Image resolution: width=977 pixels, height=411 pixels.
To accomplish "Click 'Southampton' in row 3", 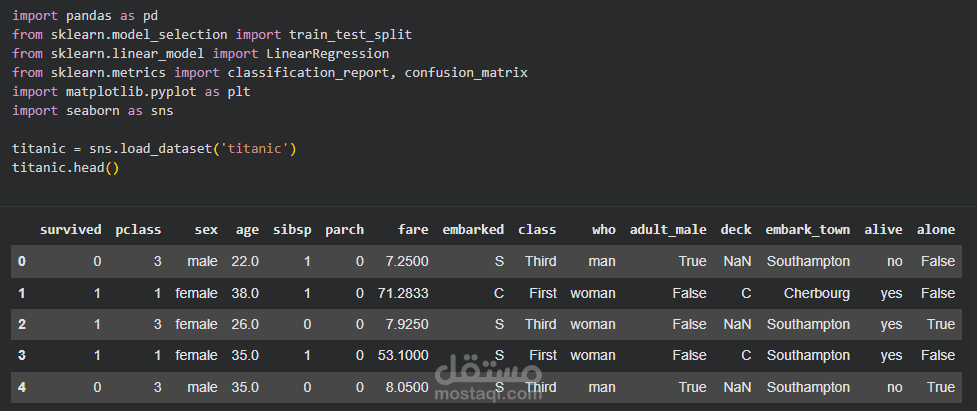I will coord(808,355).
